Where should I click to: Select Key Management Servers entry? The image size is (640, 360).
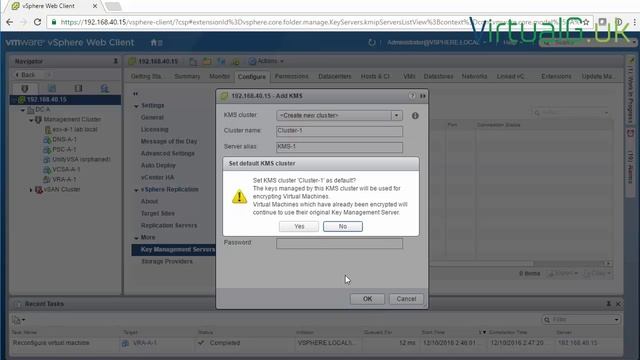pyautogui.click(x=173, y=250)
